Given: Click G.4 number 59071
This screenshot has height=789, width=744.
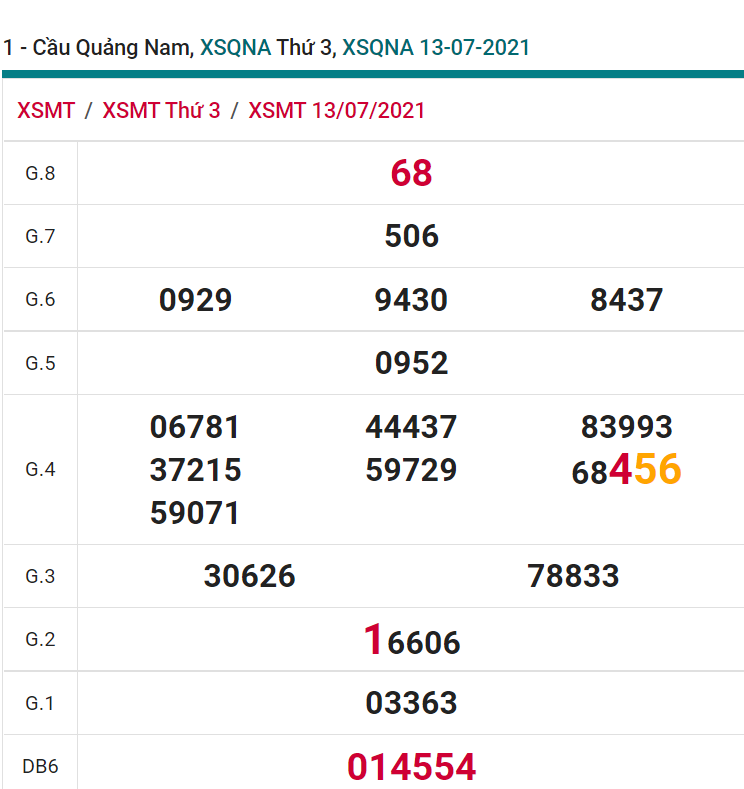Looking at the screenshot, I should [195, 513].
